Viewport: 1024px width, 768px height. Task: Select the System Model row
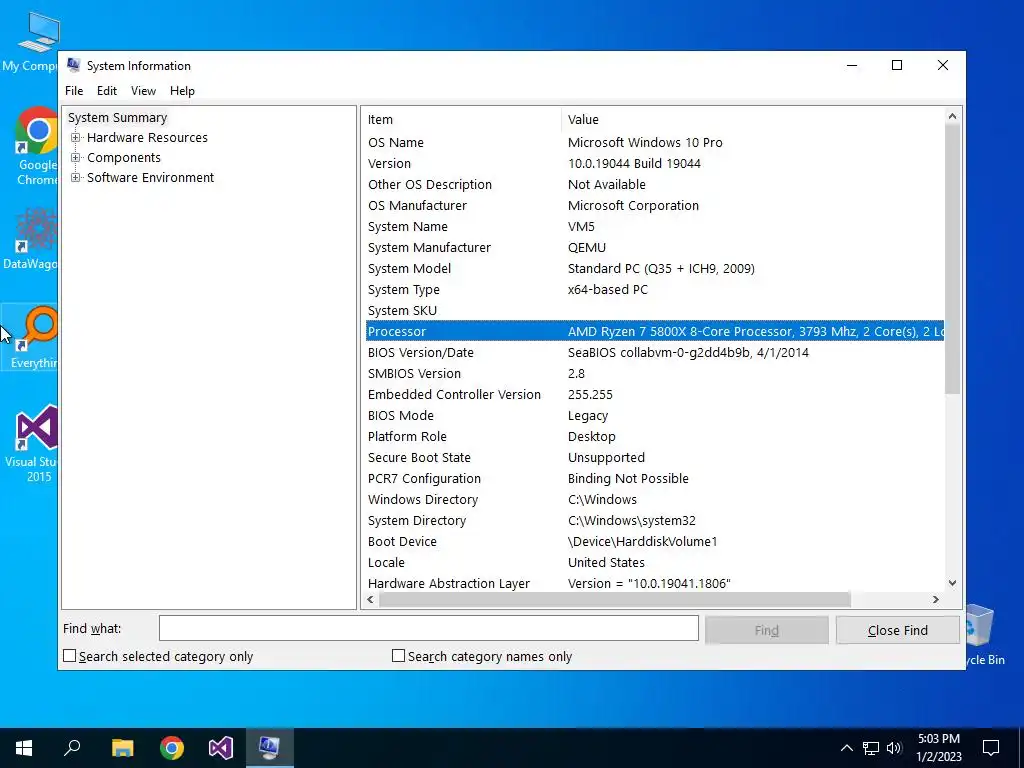pos(654,268)
